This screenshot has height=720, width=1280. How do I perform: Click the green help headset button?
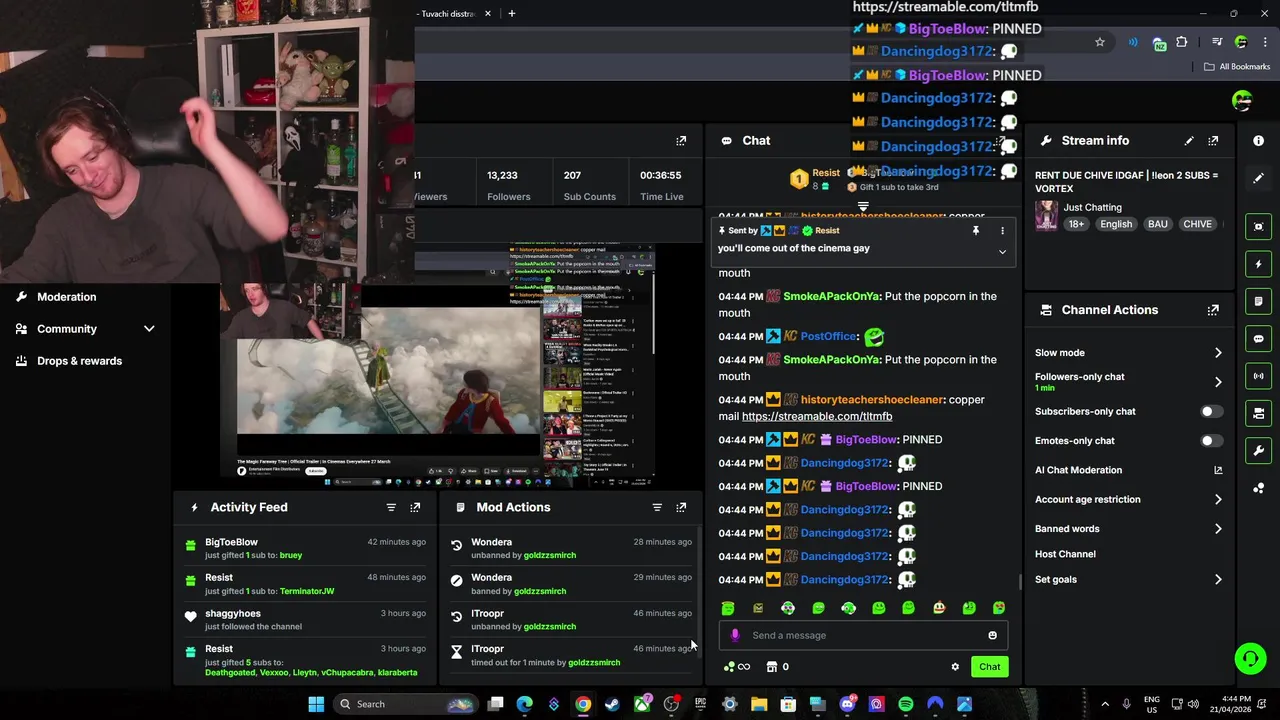[x=1250, y=659]
